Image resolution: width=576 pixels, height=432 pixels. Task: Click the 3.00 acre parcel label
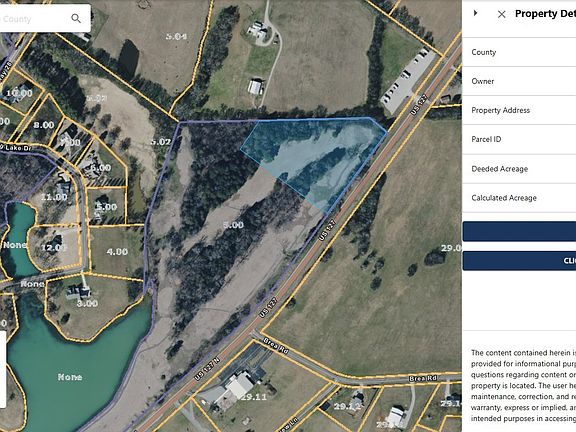[87, 303]
